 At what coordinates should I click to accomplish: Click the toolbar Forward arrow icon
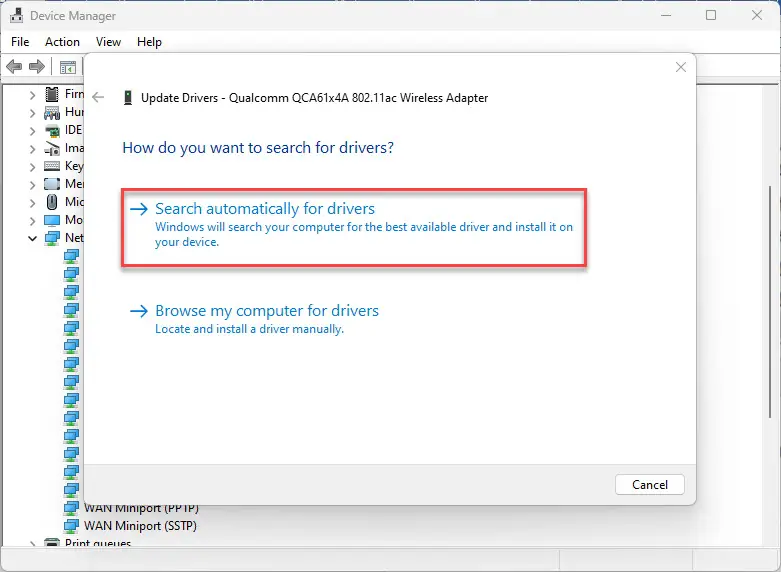point(37,66)
